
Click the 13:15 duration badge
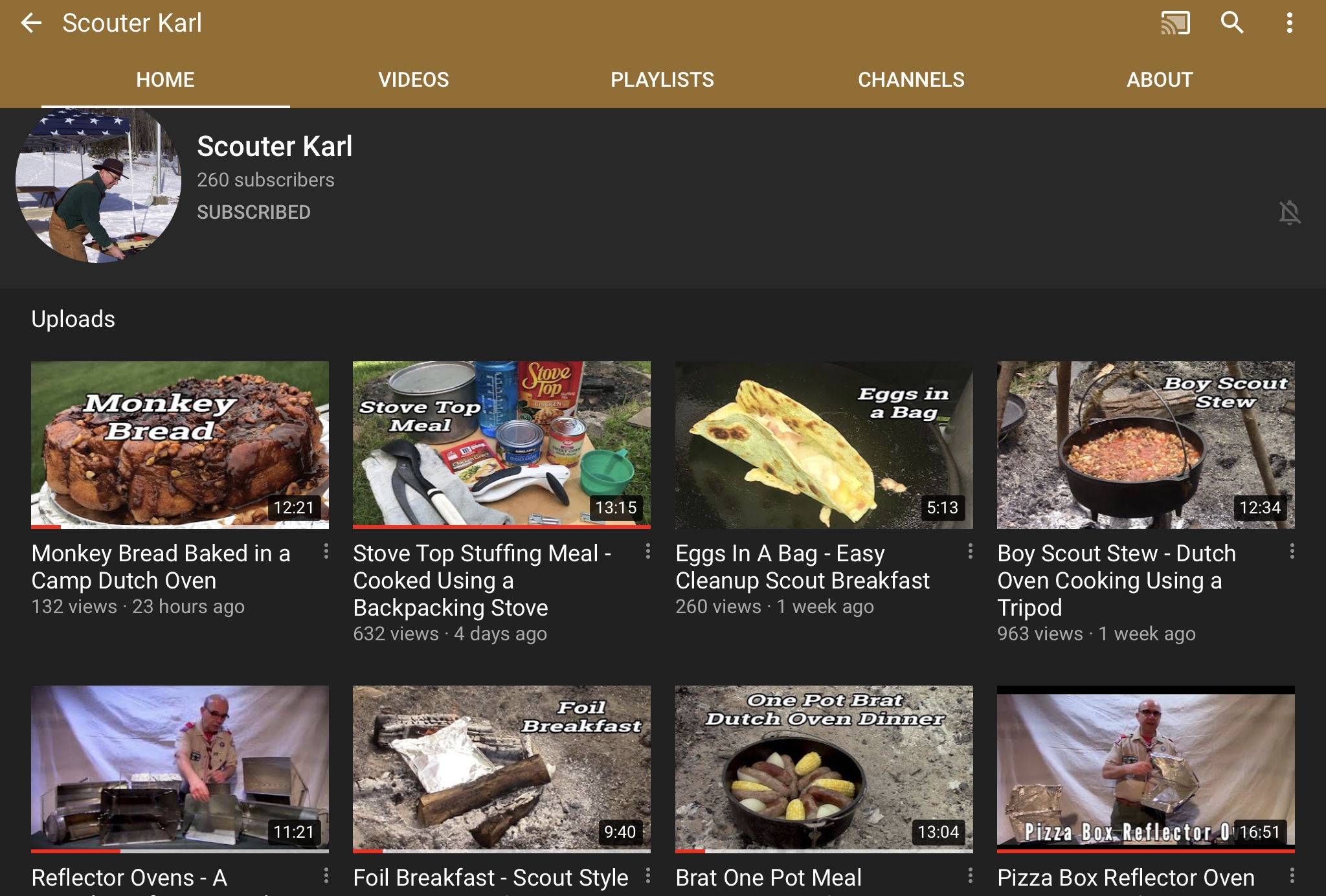pyautogui.click(x=616, y=508)
